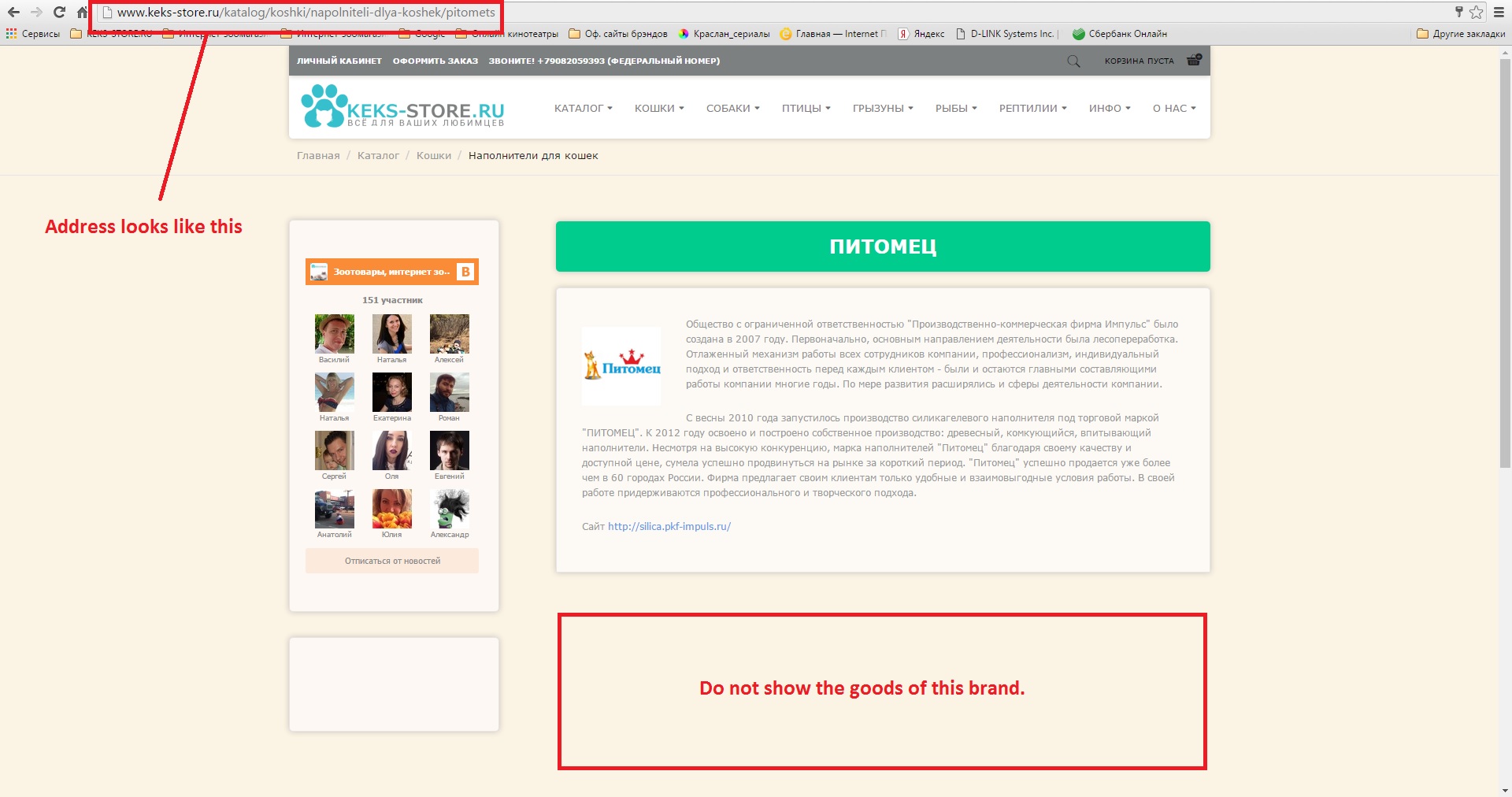Select ОФОРМИТЬ ЗАКАЗ in the top bar

(x=435, y=61)
